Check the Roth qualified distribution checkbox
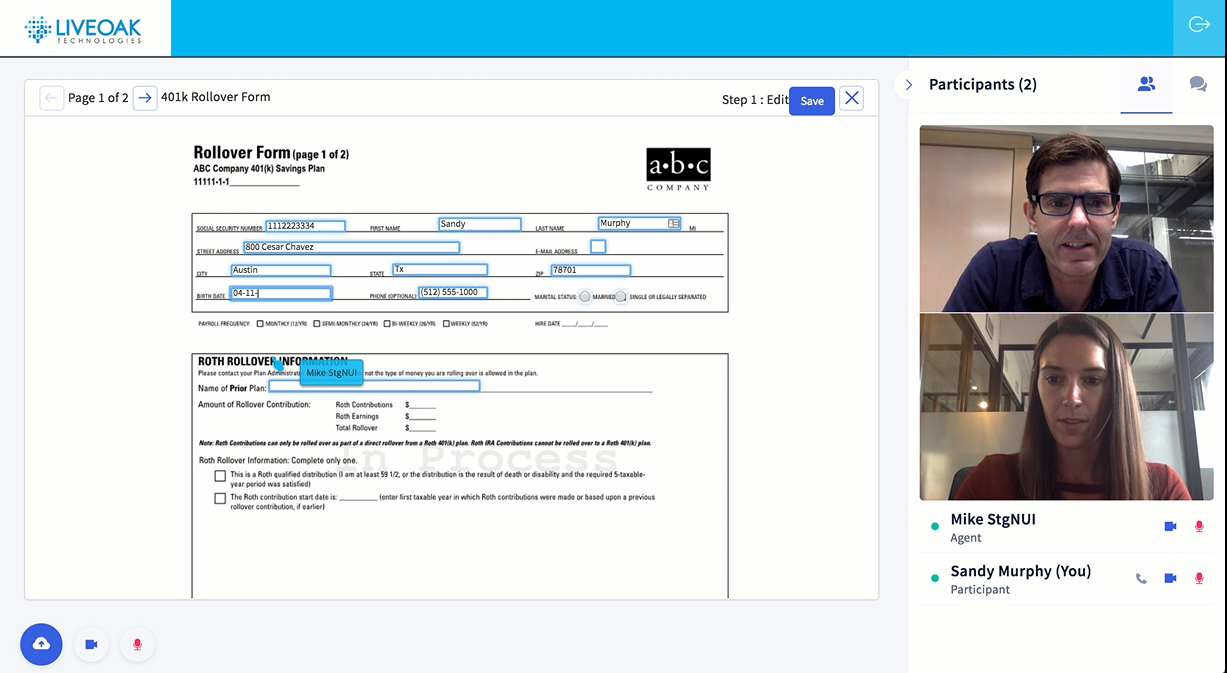 pyautogui.click(x=220, y=477)
